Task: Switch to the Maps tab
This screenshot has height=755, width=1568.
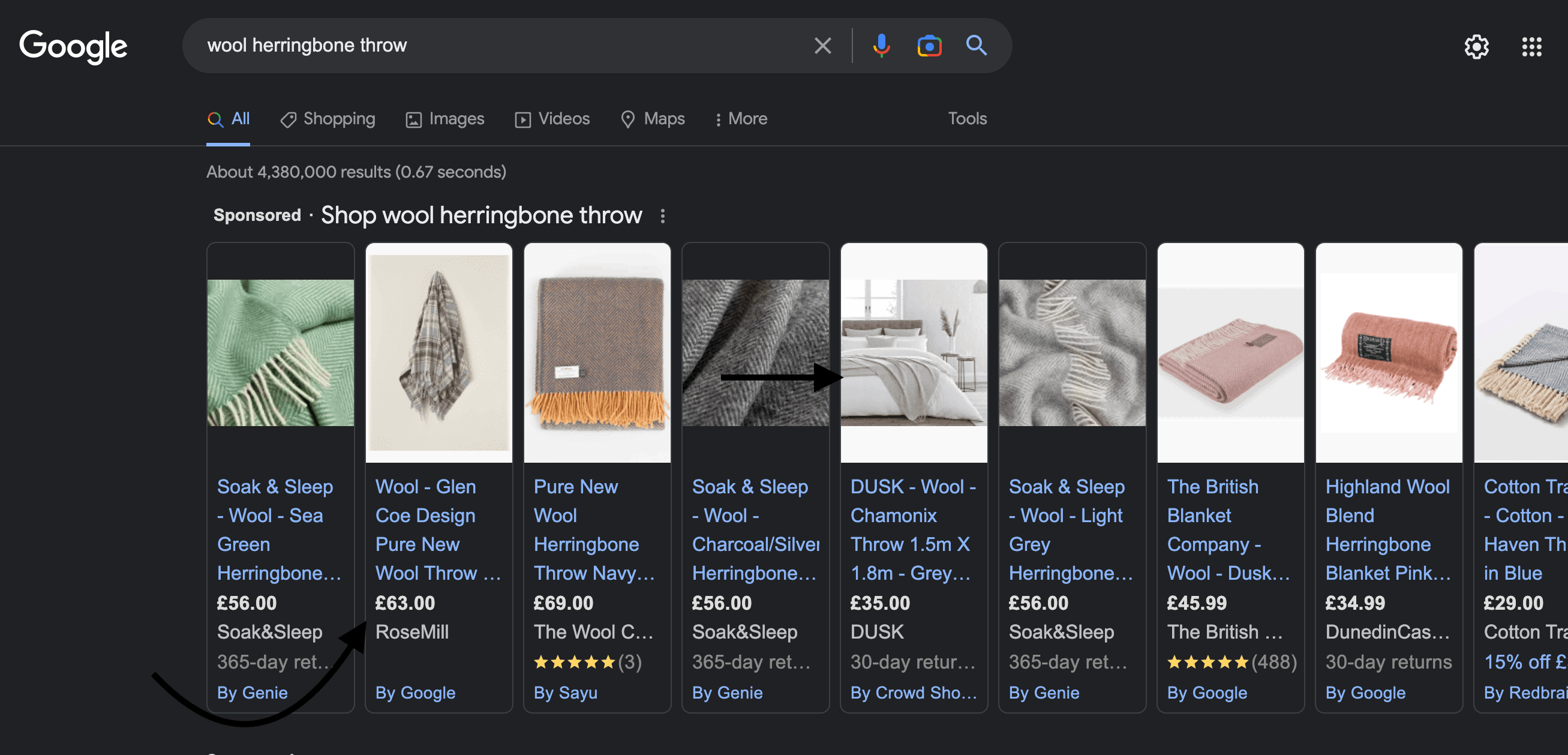Action: pos(653,119)
